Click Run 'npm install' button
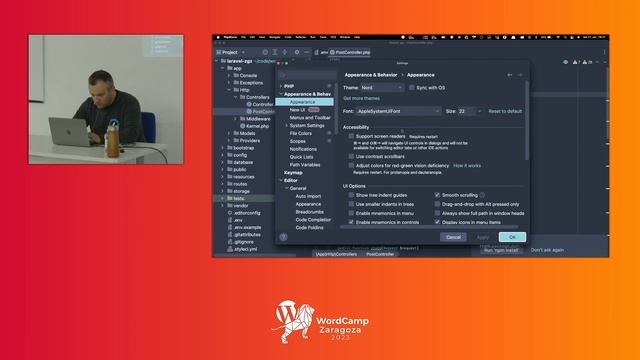 [x=501, y=250]
